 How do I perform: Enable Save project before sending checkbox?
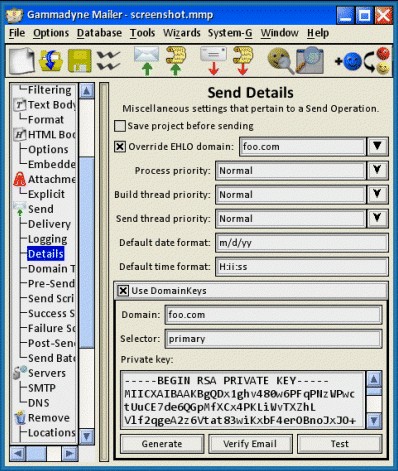tap(119, 126)
